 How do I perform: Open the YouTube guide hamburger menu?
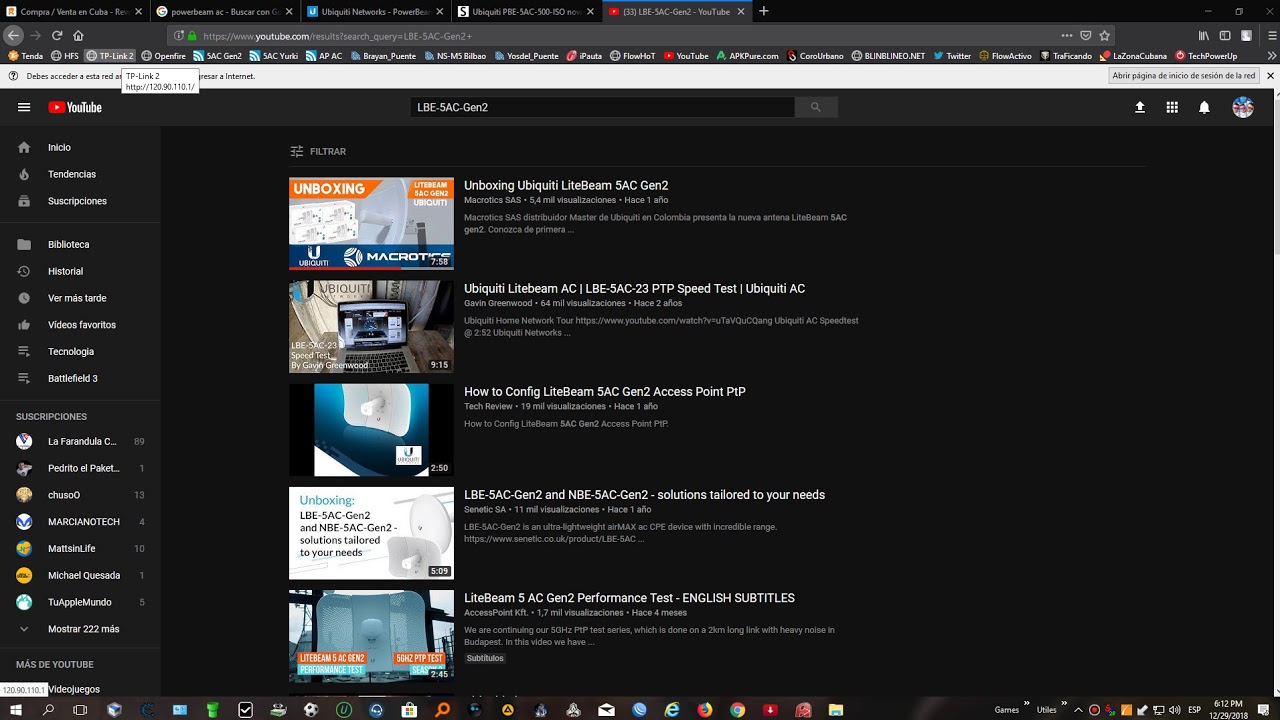click(x=24, y=107)
